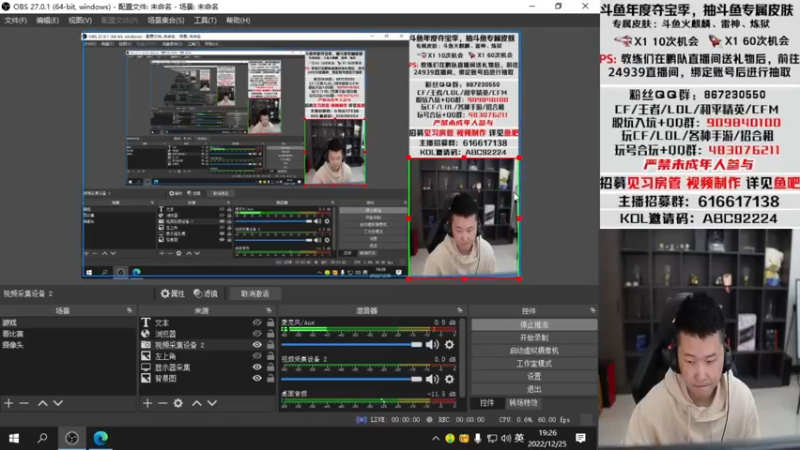Click the mixer panel vertical scrollbar
Screen dimensions: 800x450
click(x=462, y=357)
